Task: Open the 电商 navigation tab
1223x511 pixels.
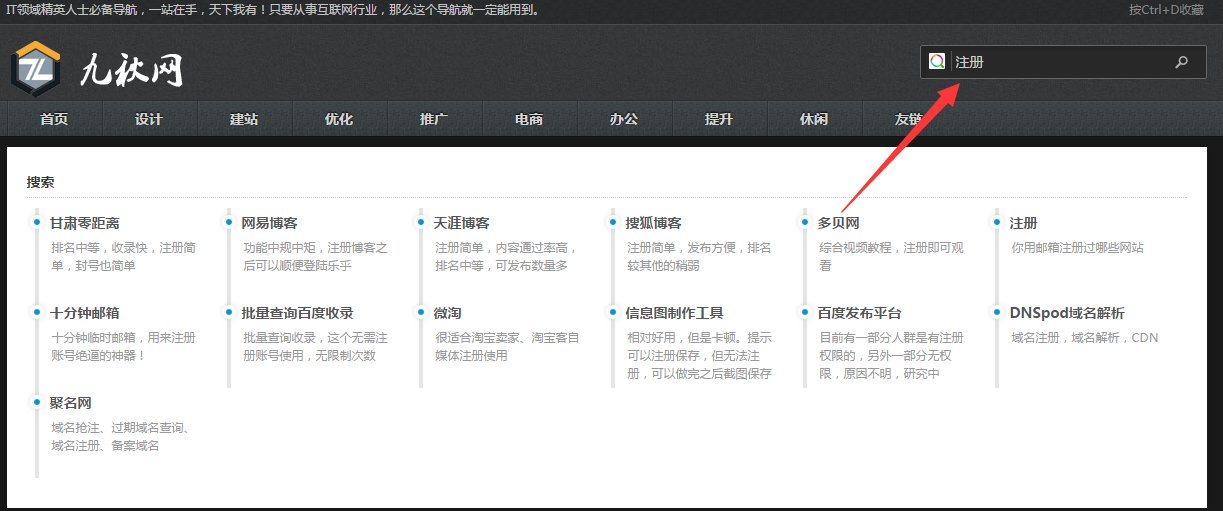Action: [x=529, y=119]
